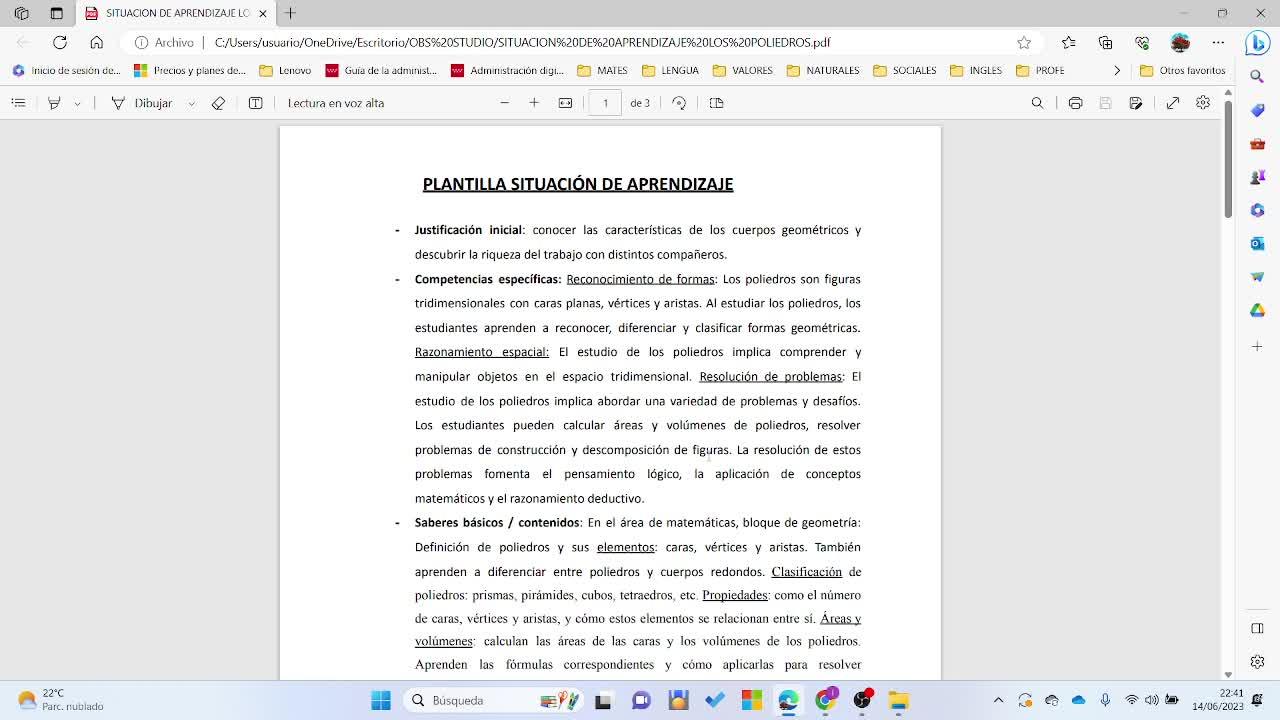The height and width of the screenshot is (720, 1280).
Task: Click the Save as icon
Action: click(x=1135, y=103)
